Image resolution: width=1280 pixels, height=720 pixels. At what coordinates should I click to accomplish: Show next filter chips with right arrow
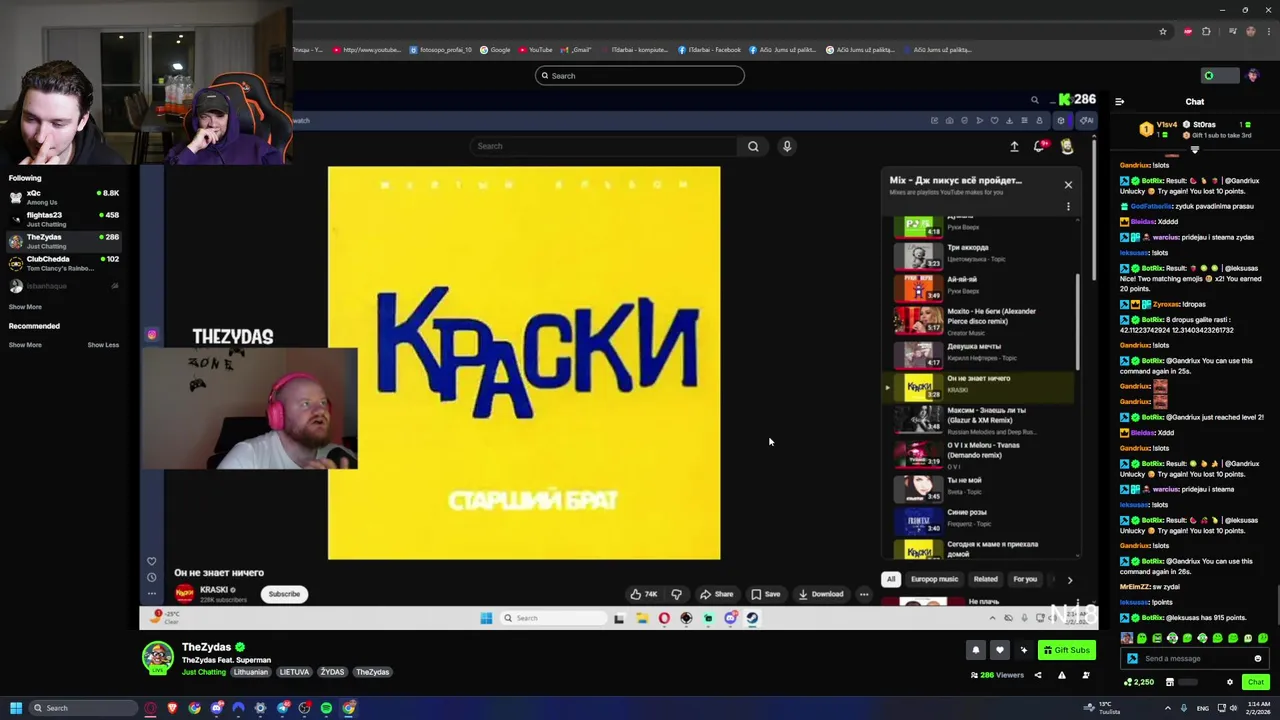point(1069,579)
